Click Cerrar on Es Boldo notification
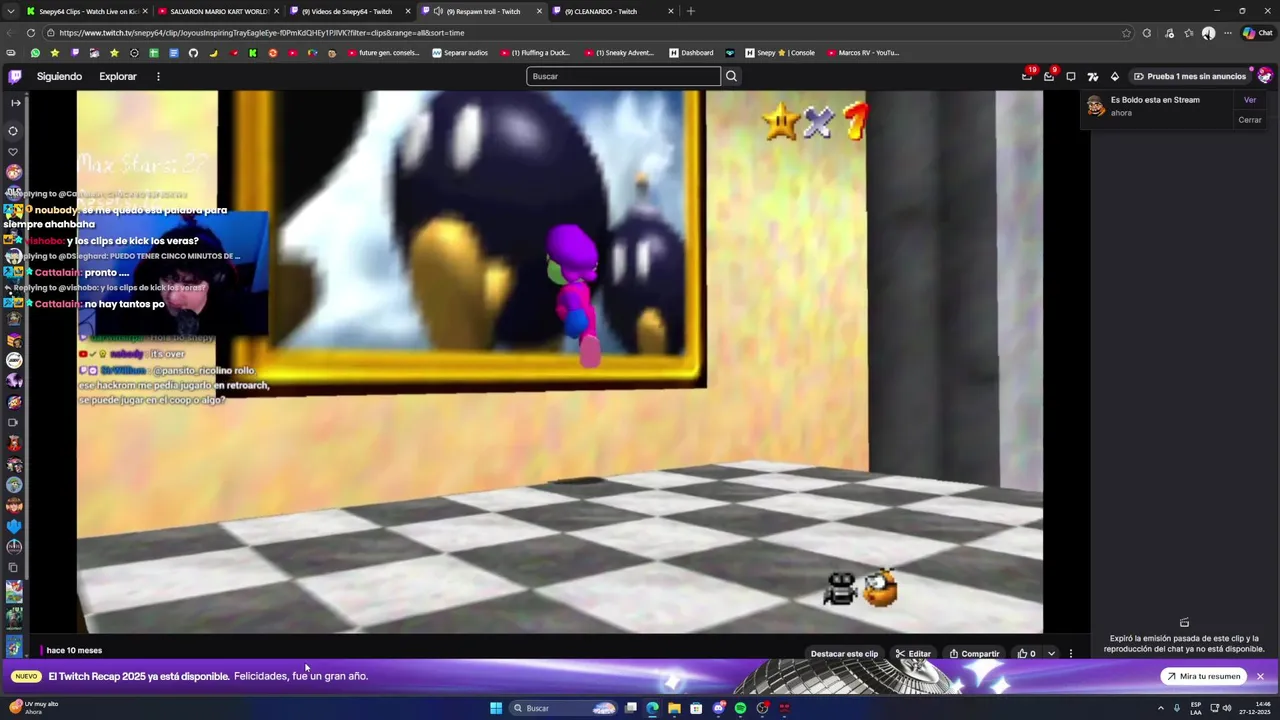This screenshot has height=720, width=1280. click(1250, 120)
